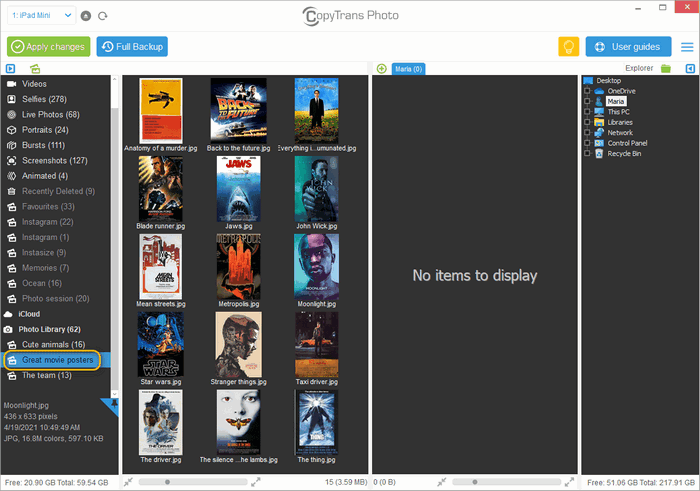Collapse the device albums panel arrow
Screen dimensions: 700x491
click(x=10, y=69)
